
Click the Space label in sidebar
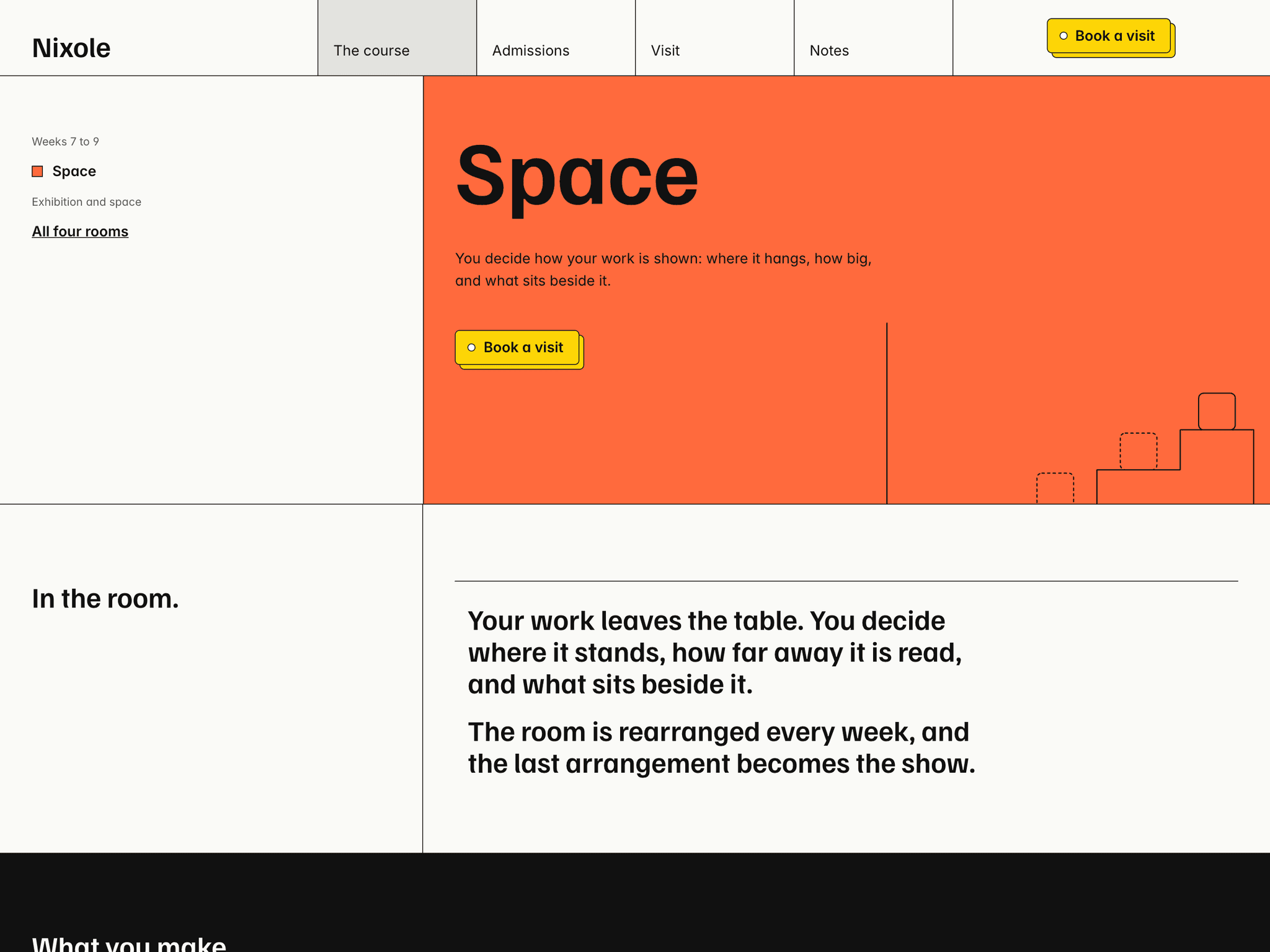pos(74,172)
